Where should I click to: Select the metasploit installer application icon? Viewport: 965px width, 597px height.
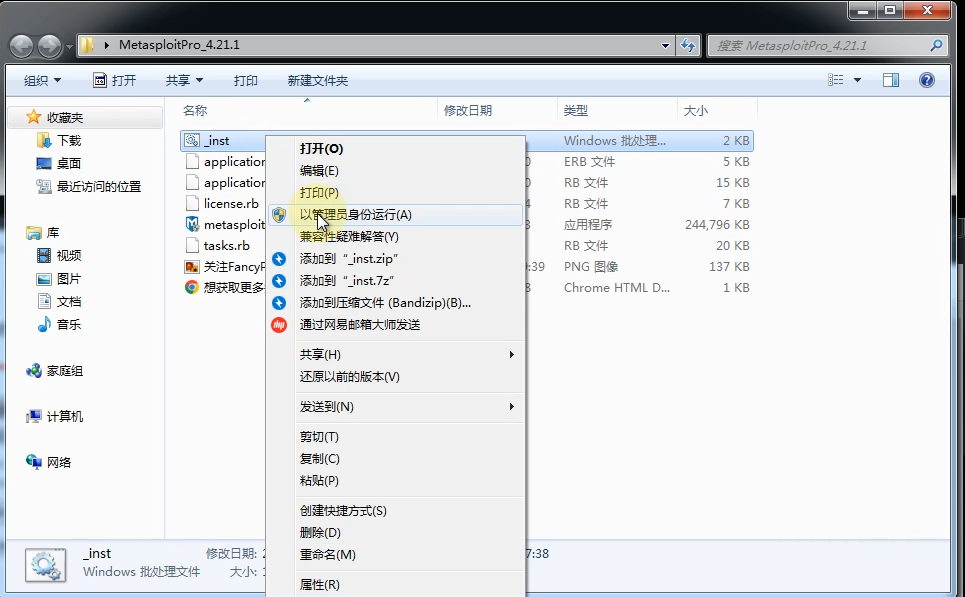pyautogui.click(x=193, y=224)
